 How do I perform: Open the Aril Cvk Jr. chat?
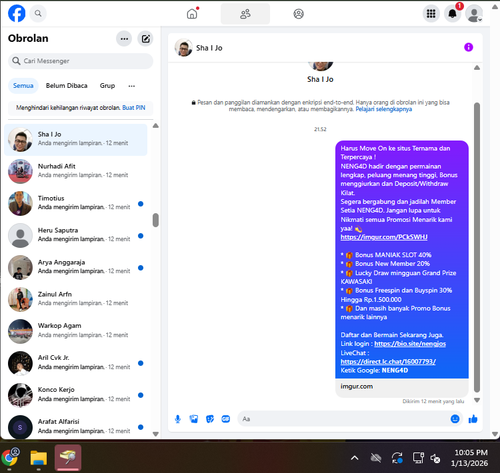click(x=76, y=363)
